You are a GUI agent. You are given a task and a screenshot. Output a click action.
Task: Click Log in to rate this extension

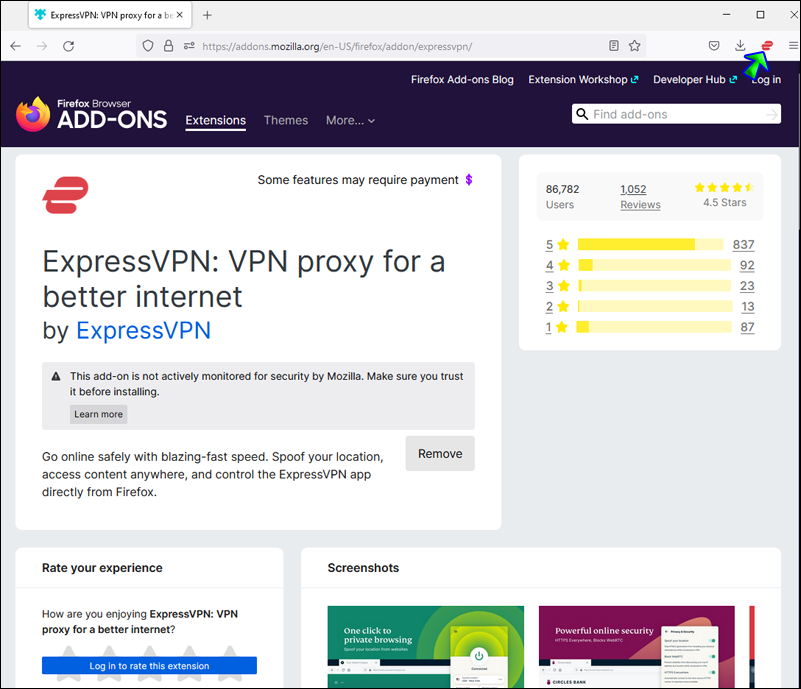(149, 666)
